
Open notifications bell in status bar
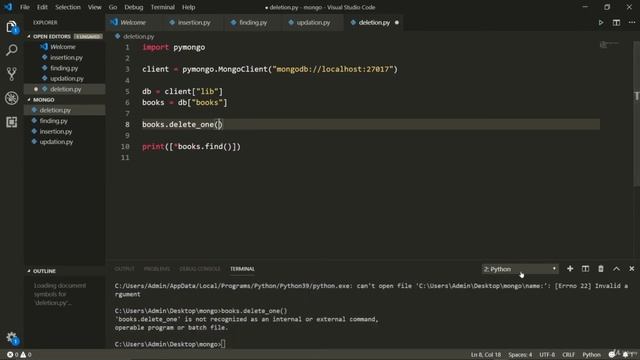(626, 354)
